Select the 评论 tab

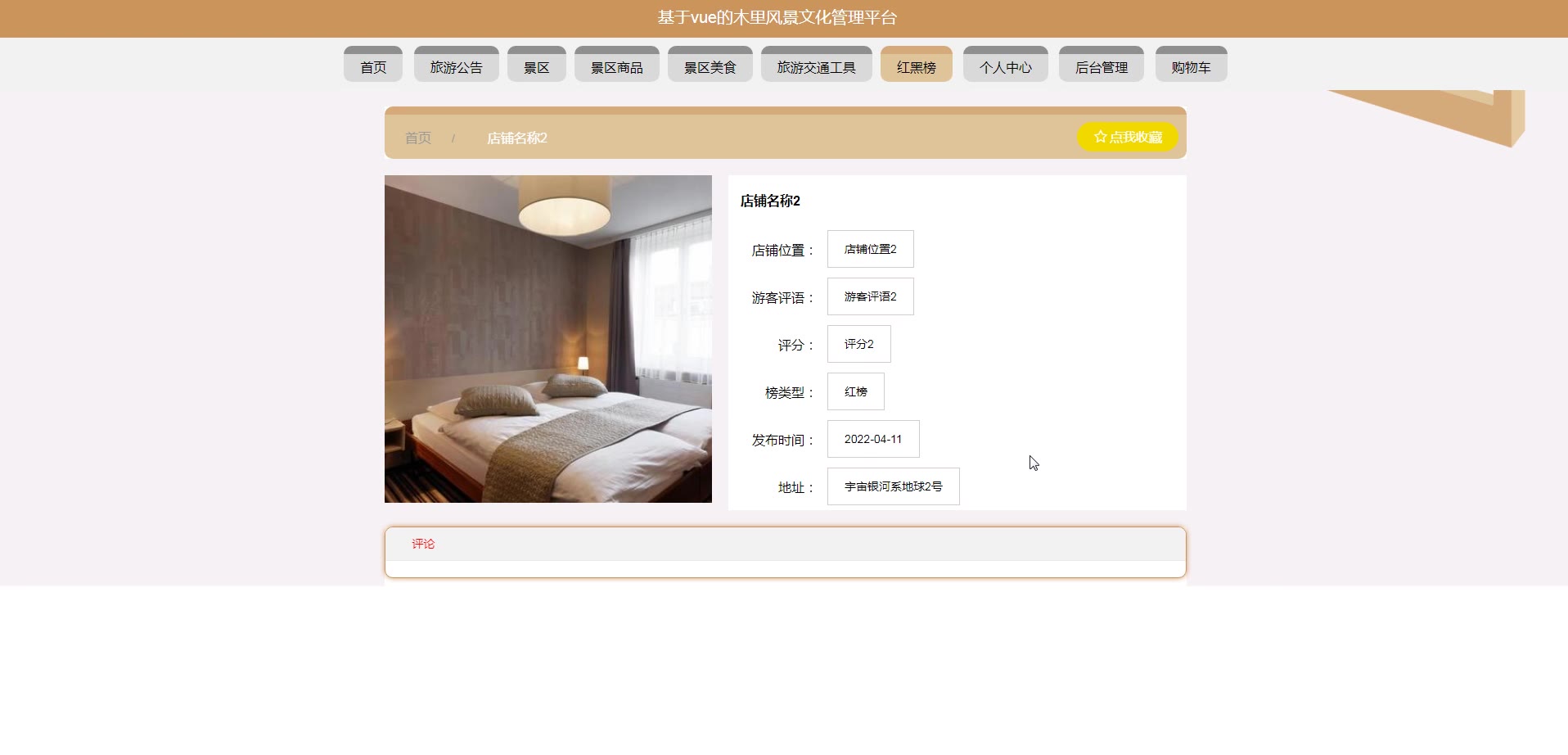[423, 544]
